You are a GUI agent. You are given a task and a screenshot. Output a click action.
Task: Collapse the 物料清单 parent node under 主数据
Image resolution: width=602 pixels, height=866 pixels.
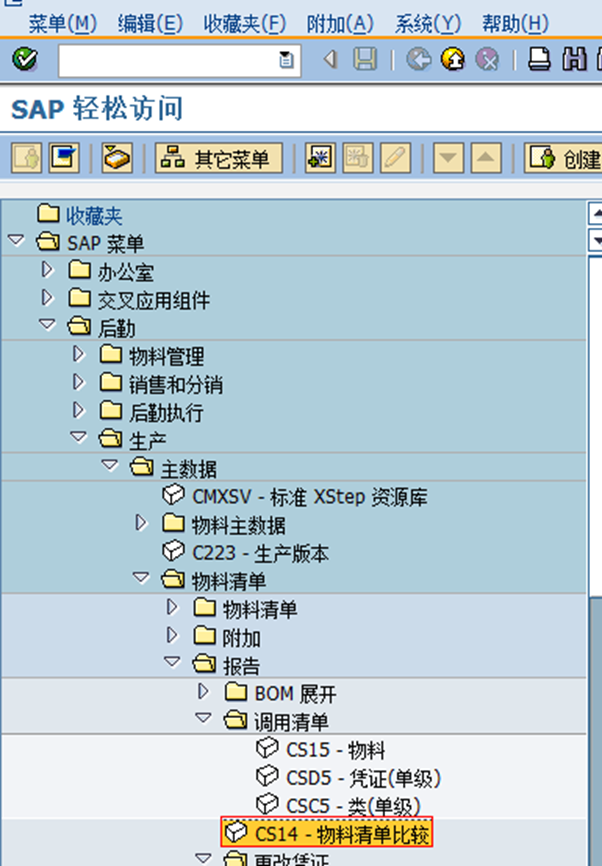(141, 579)
